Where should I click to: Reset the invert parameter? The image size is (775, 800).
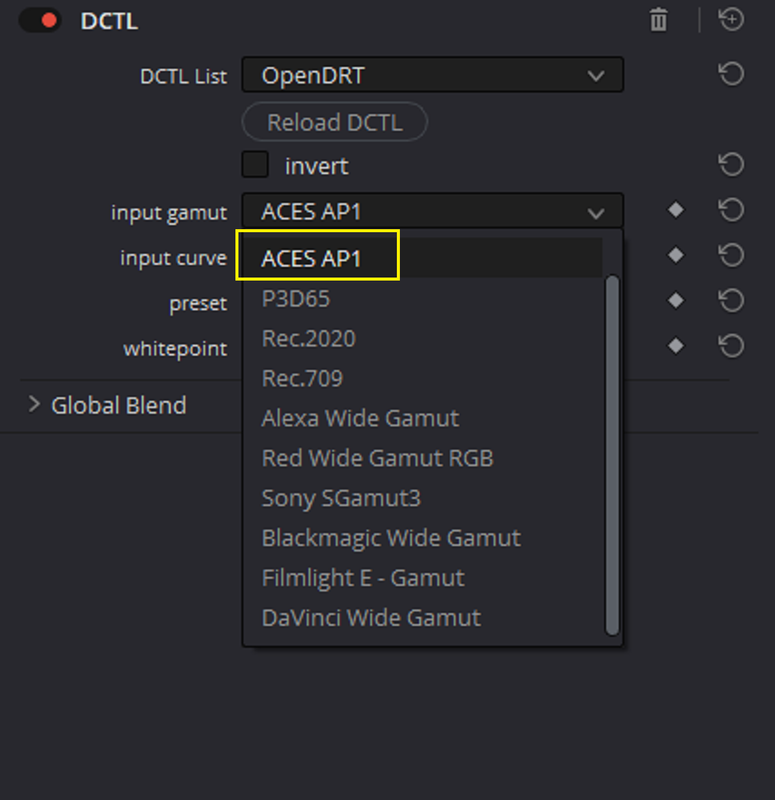[x=731, y=164]
